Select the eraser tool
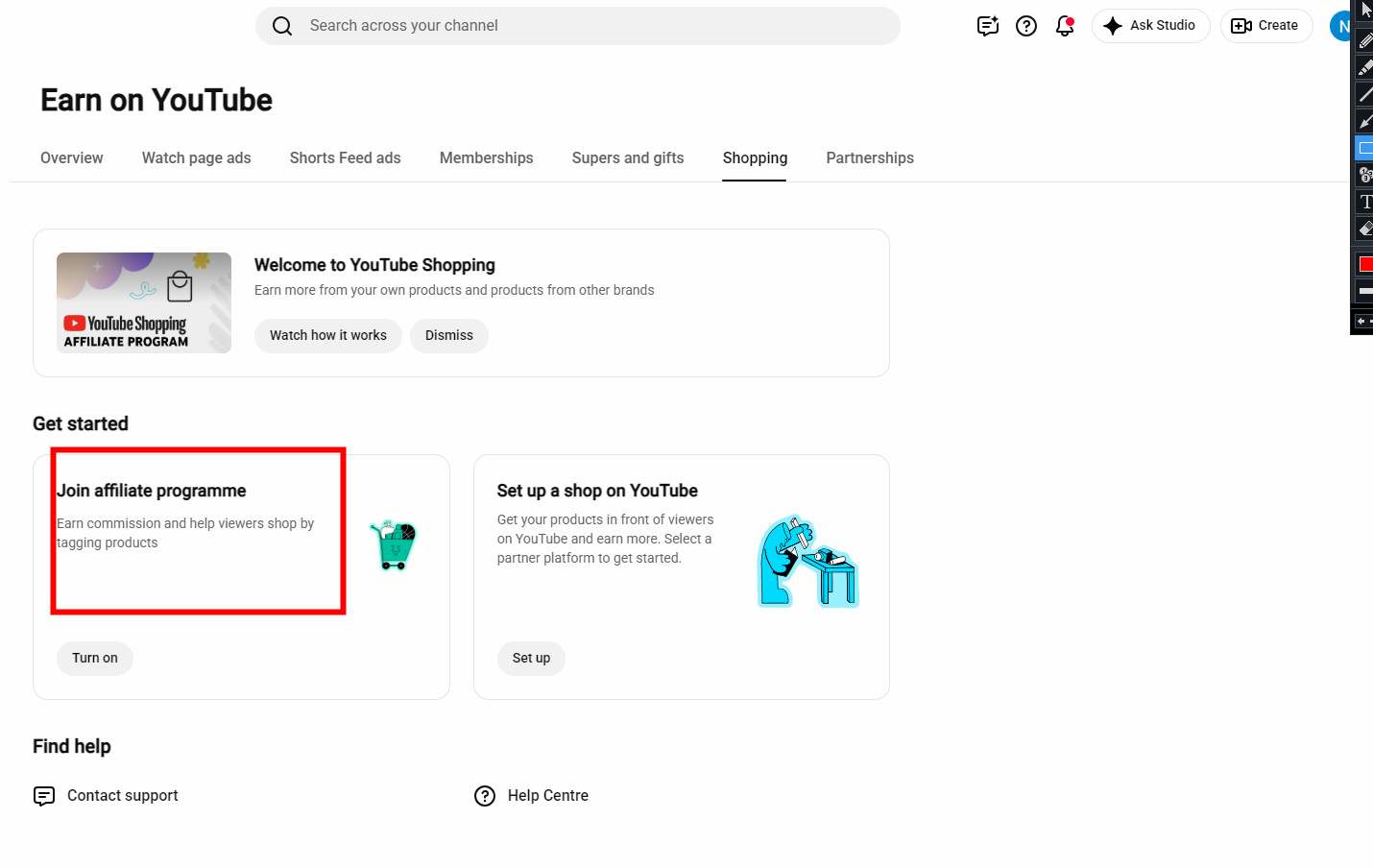Viewport: 1373px width, 868px height. tap(1364, 229)
